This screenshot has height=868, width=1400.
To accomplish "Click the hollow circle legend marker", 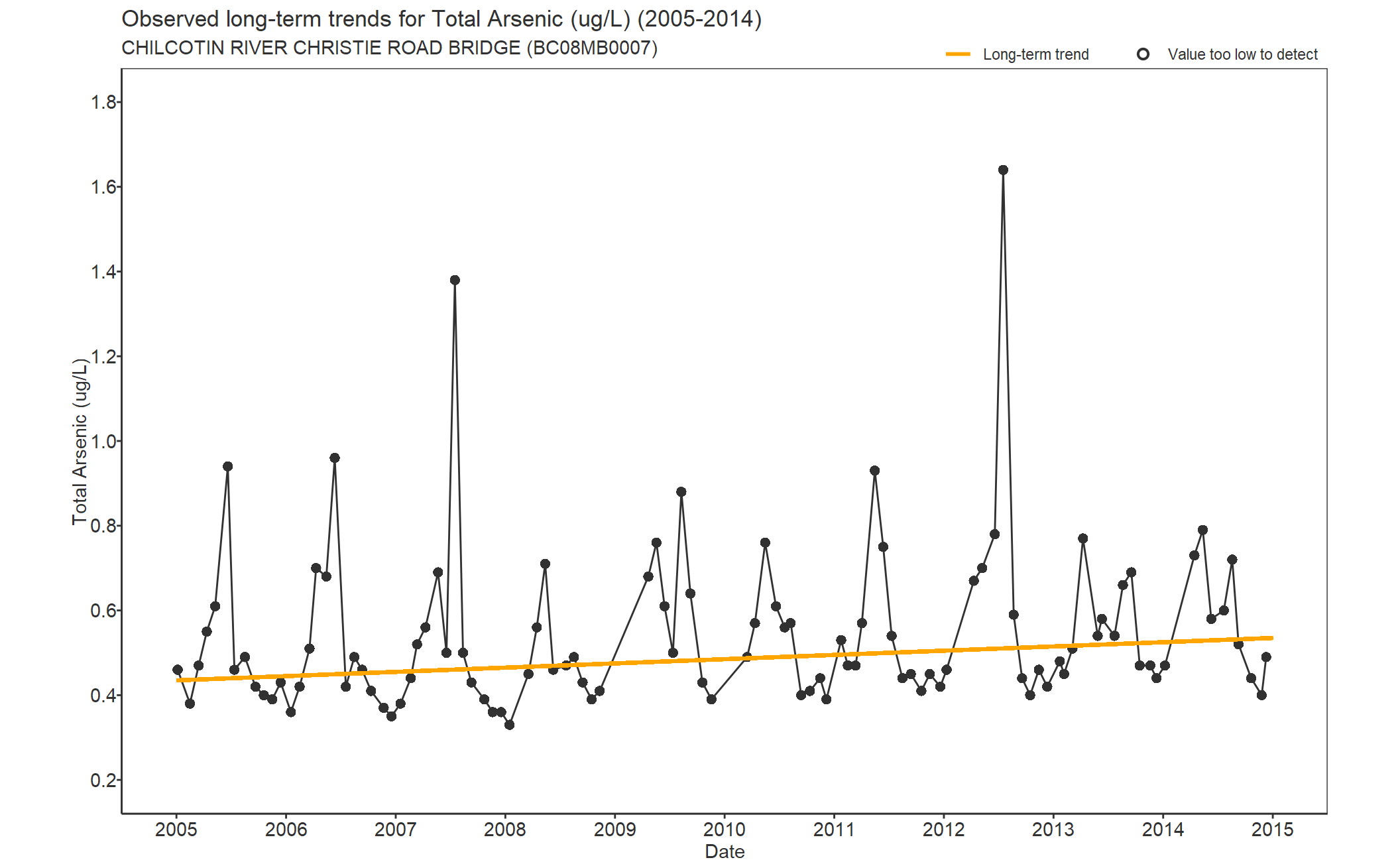I will (x=1143, y=54).
